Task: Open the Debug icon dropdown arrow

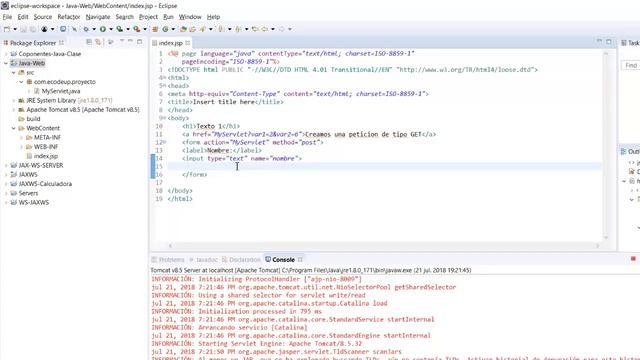Action: 94,29
